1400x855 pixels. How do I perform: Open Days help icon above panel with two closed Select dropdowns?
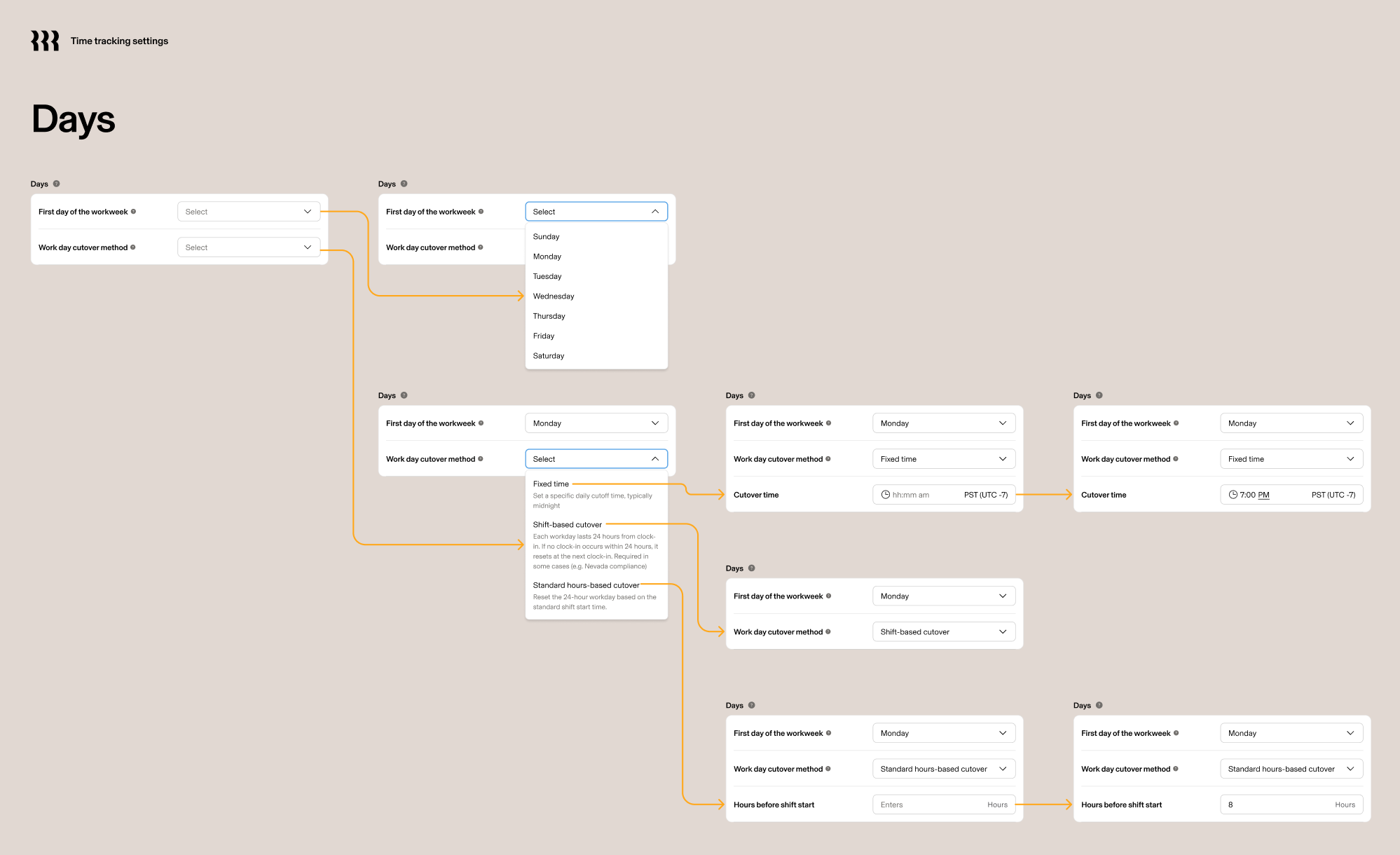57,184
